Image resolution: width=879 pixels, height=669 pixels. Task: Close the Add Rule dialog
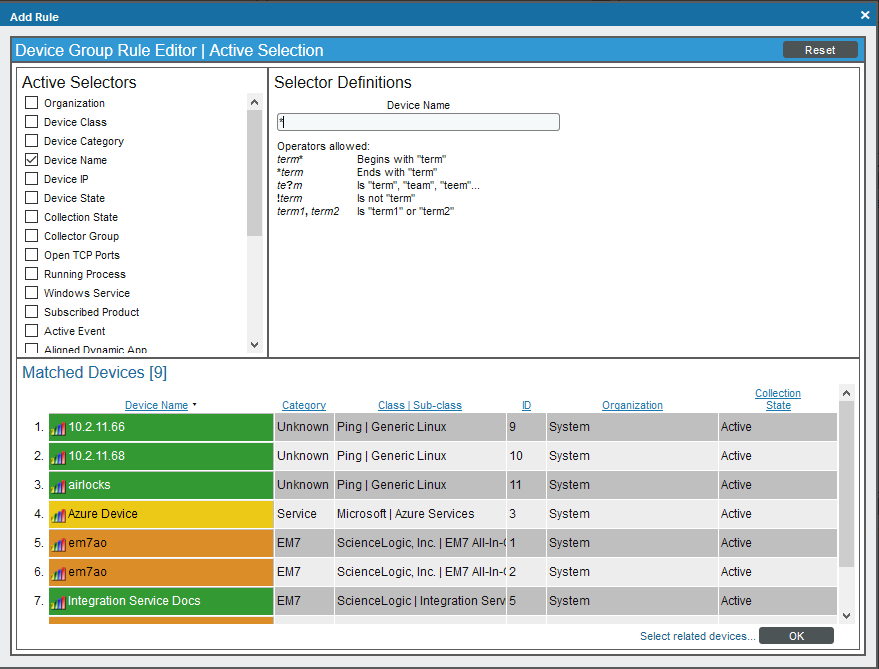coord(865,15)
